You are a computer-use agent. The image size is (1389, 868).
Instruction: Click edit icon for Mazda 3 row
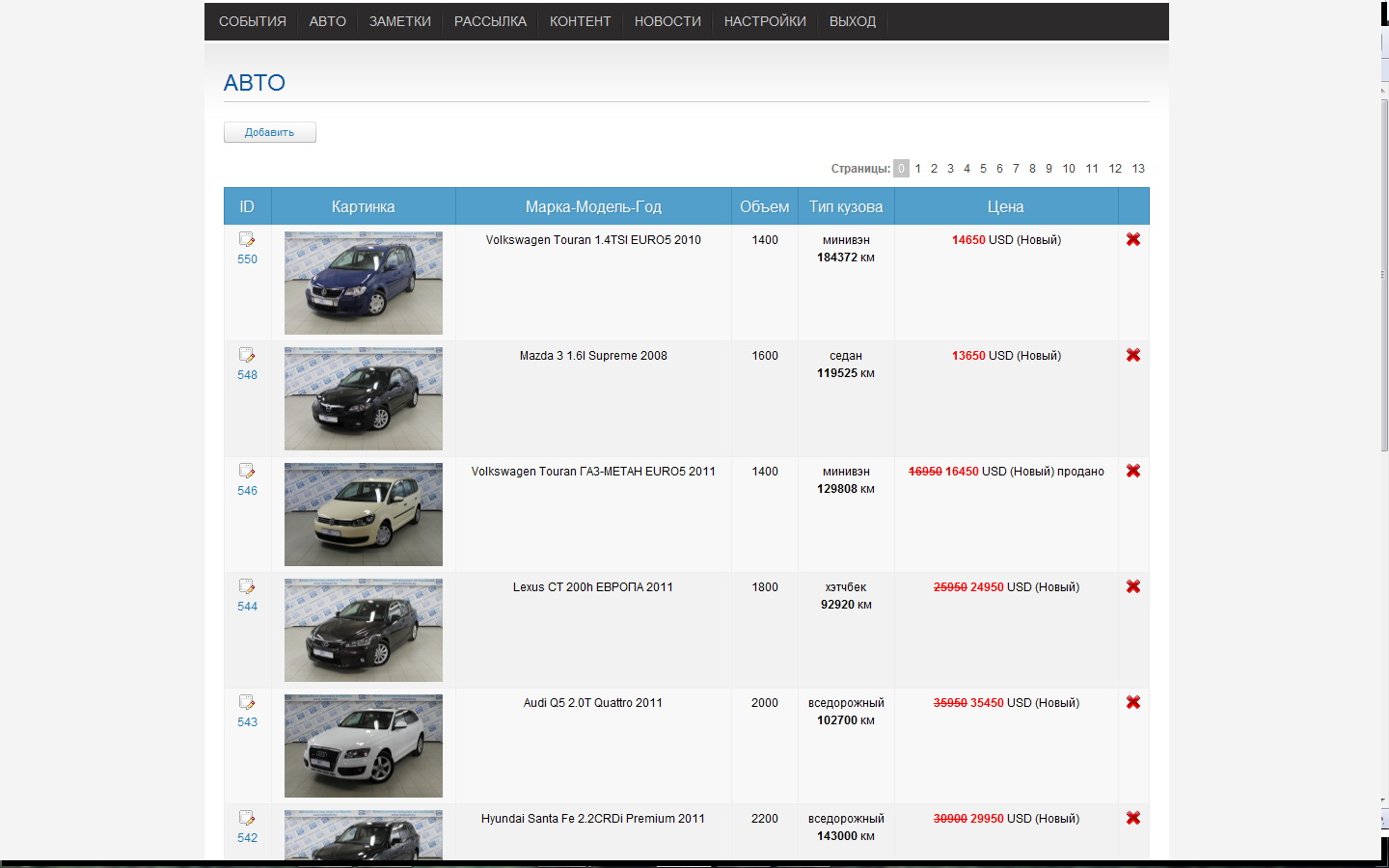point(247,355)
